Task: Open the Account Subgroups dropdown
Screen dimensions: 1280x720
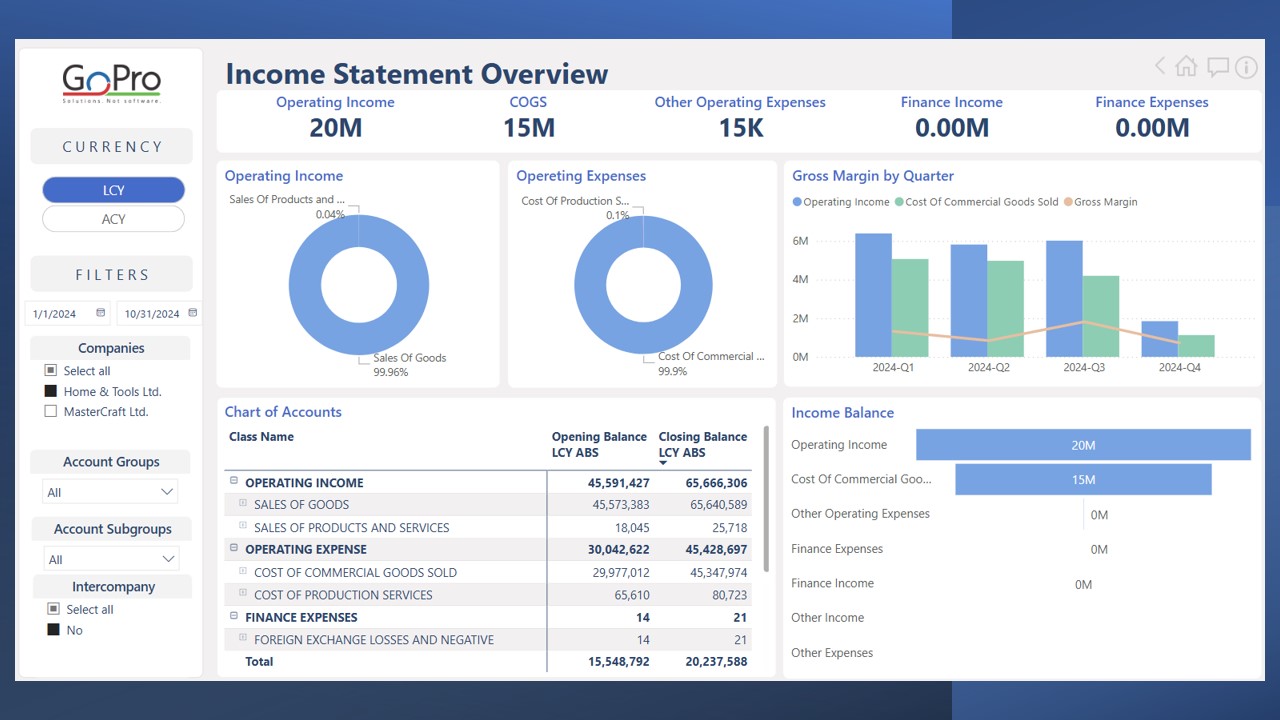Action: 110,559
